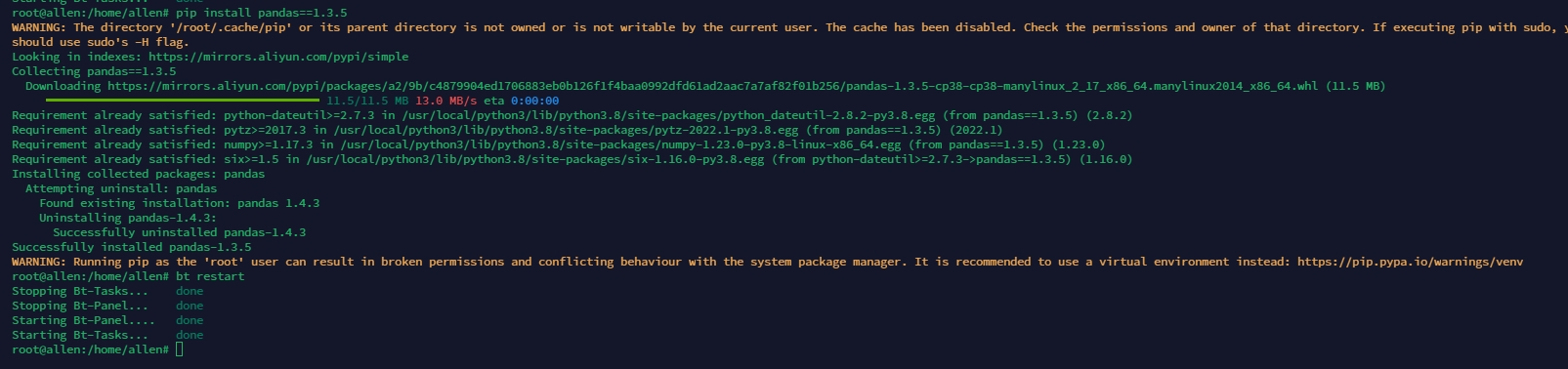
Task: Click the yellow WARNING about /root/.cache/pip directory
Action: point(784,34)
